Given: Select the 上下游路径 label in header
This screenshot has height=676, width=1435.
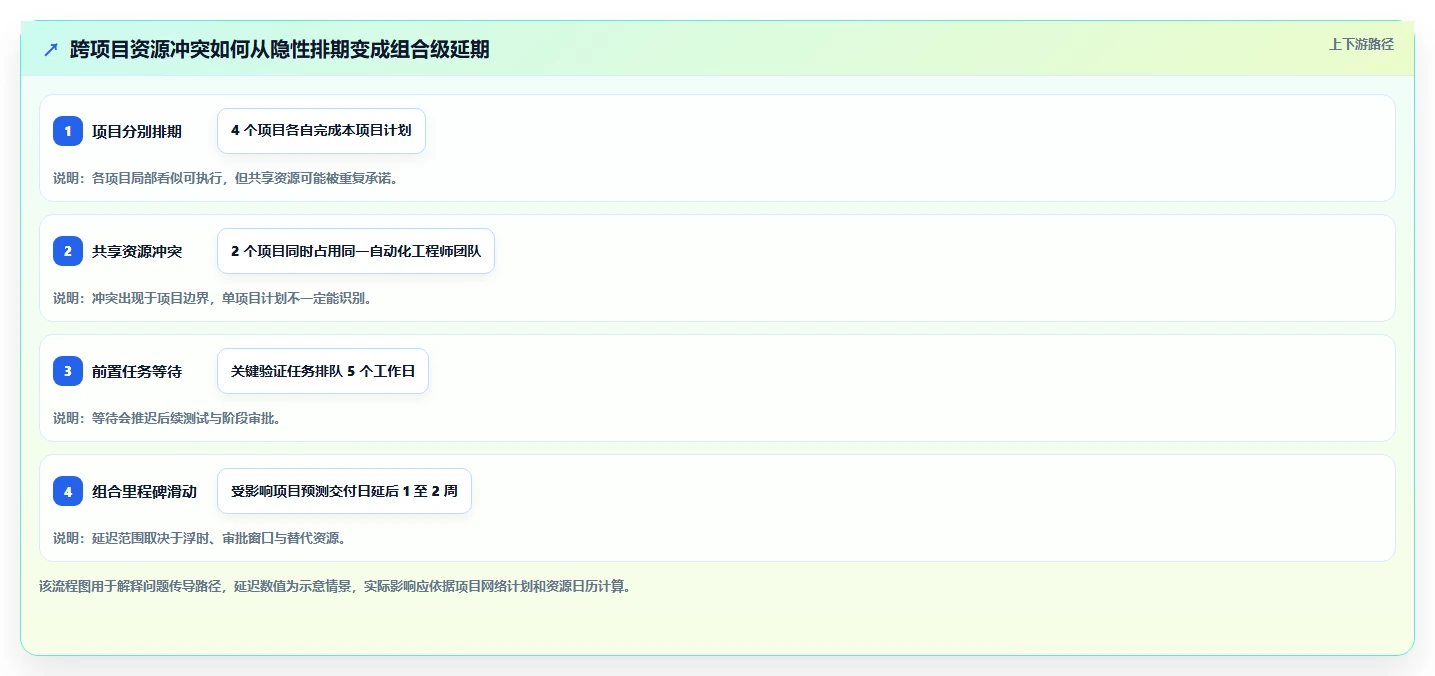Looking at the screenshot, I should pos(1361,44).
